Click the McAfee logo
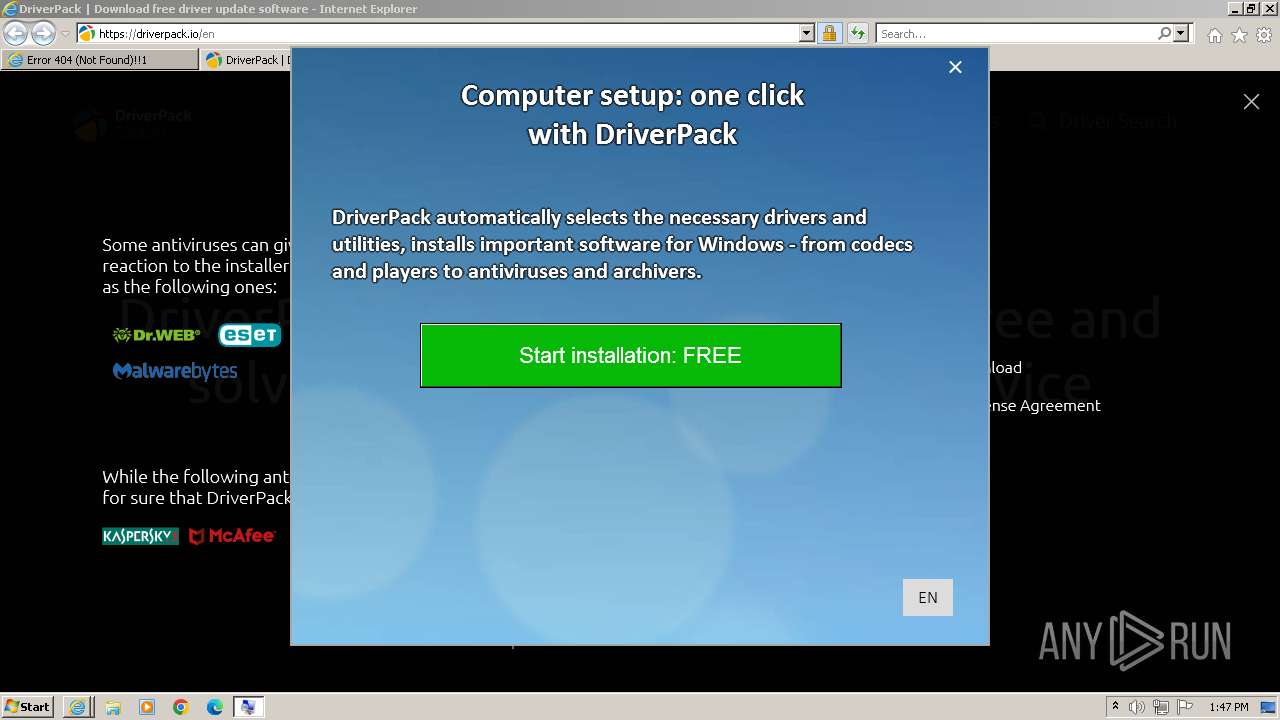The image size is (1280, 720). 232,536
